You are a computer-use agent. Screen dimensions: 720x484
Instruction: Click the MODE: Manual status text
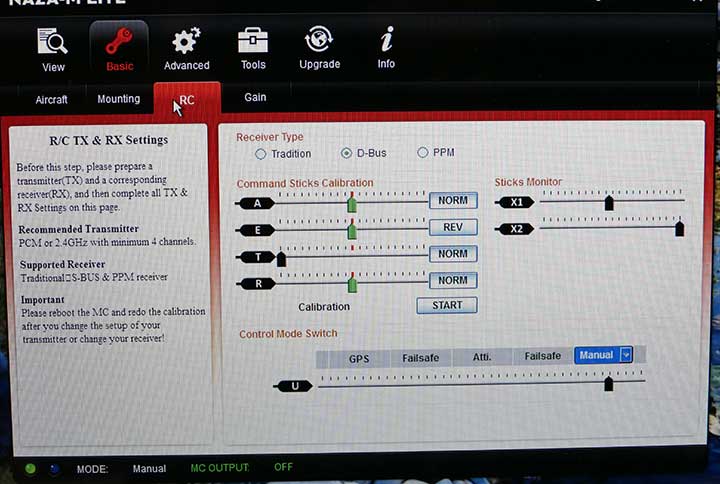[x=122, y=469]
